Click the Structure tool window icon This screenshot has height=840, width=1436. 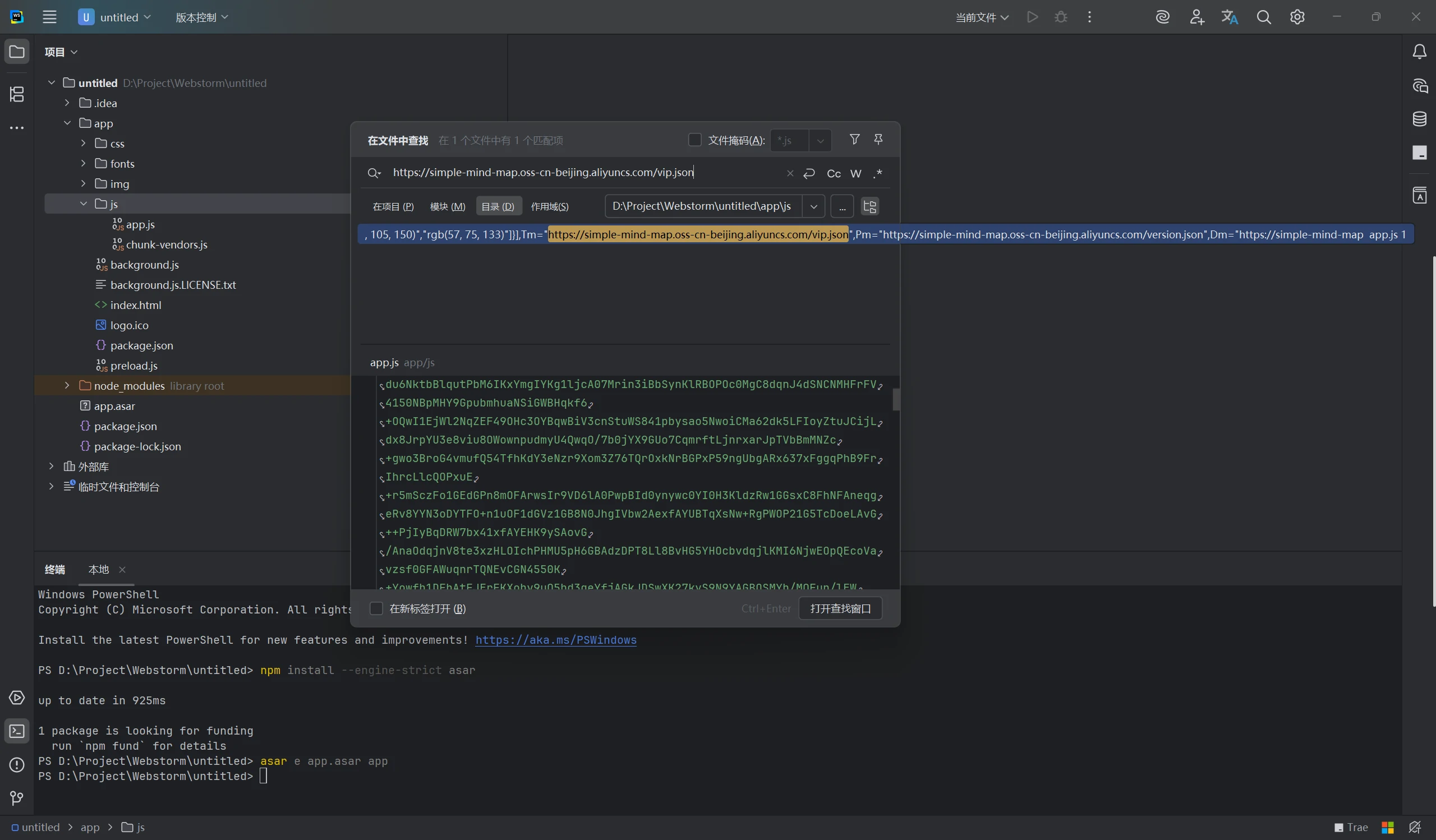coord(16,94)
